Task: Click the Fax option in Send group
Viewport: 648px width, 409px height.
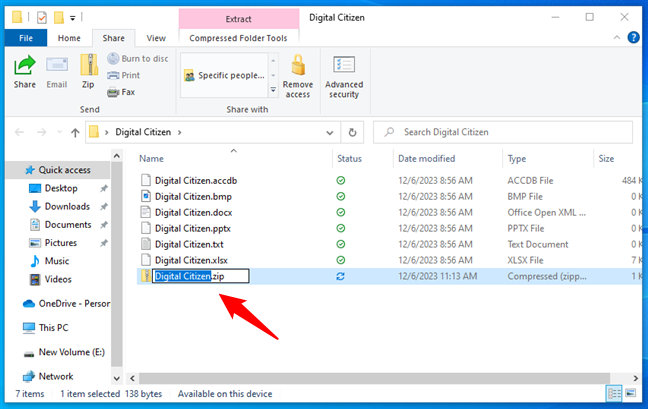Action: [x=121, y=92]
